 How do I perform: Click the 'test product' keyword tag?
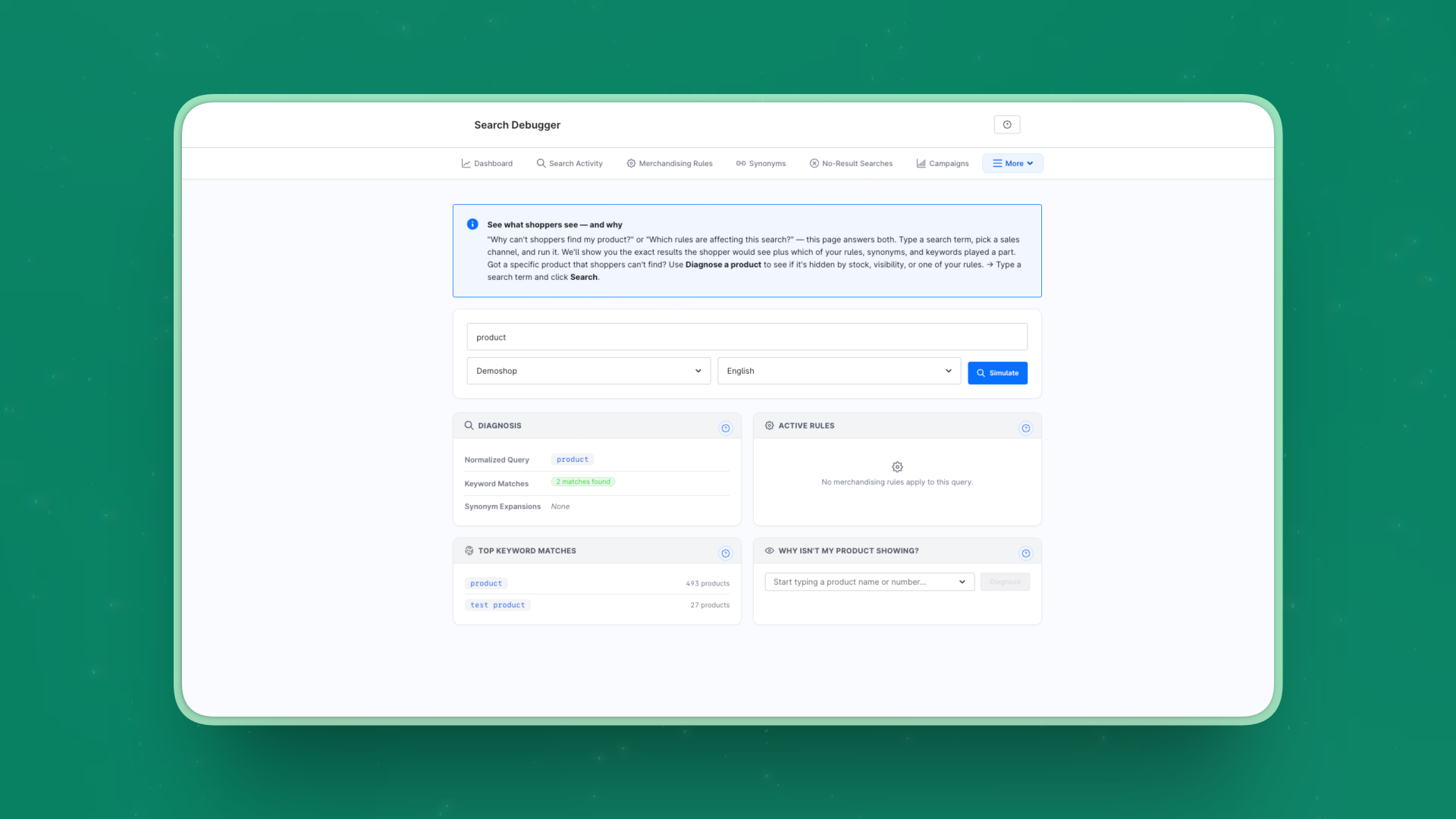tap(497, 605)
